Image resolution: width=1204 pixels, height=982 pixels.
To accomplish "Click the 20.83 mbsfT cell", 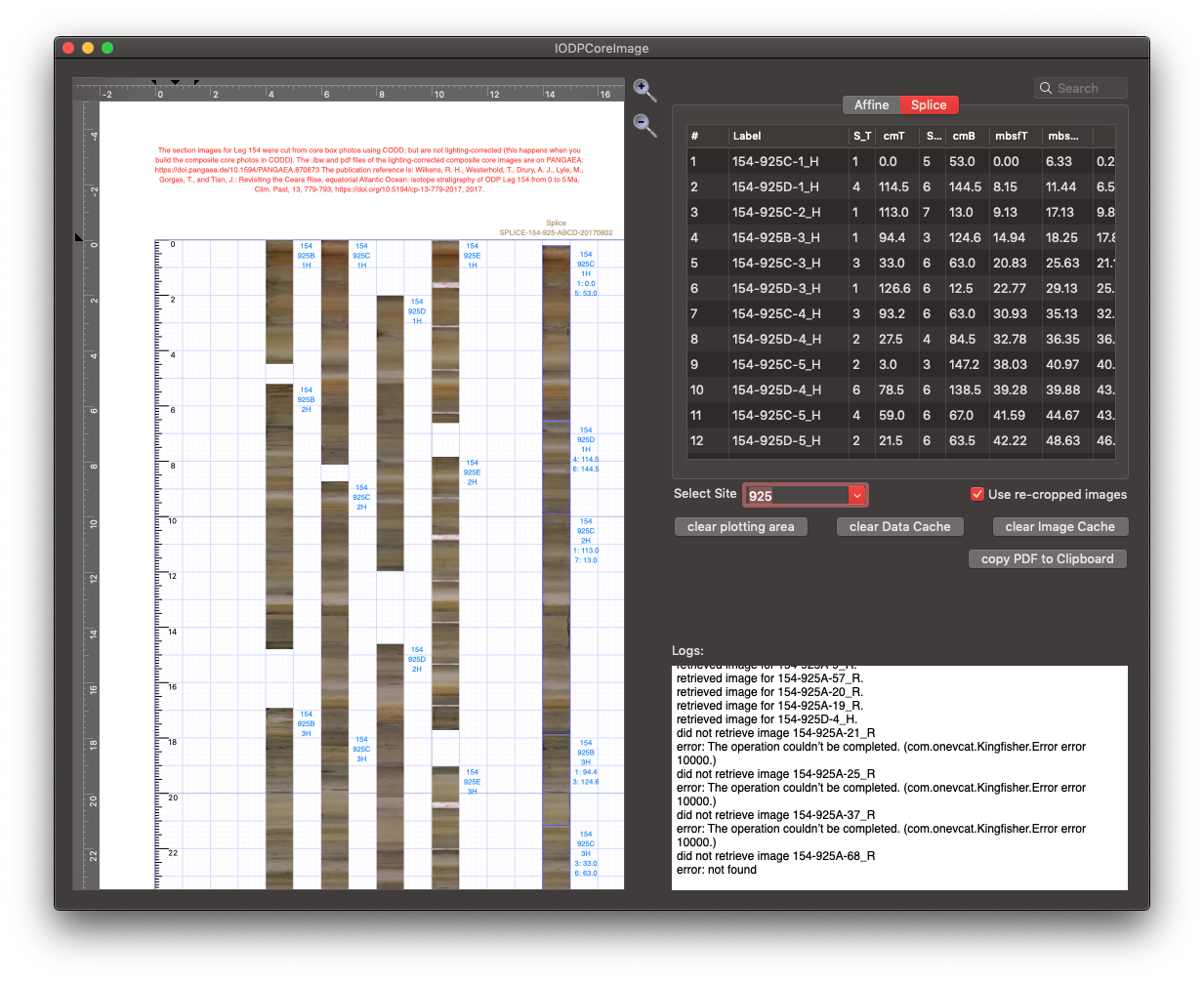I will point(1010,263).
